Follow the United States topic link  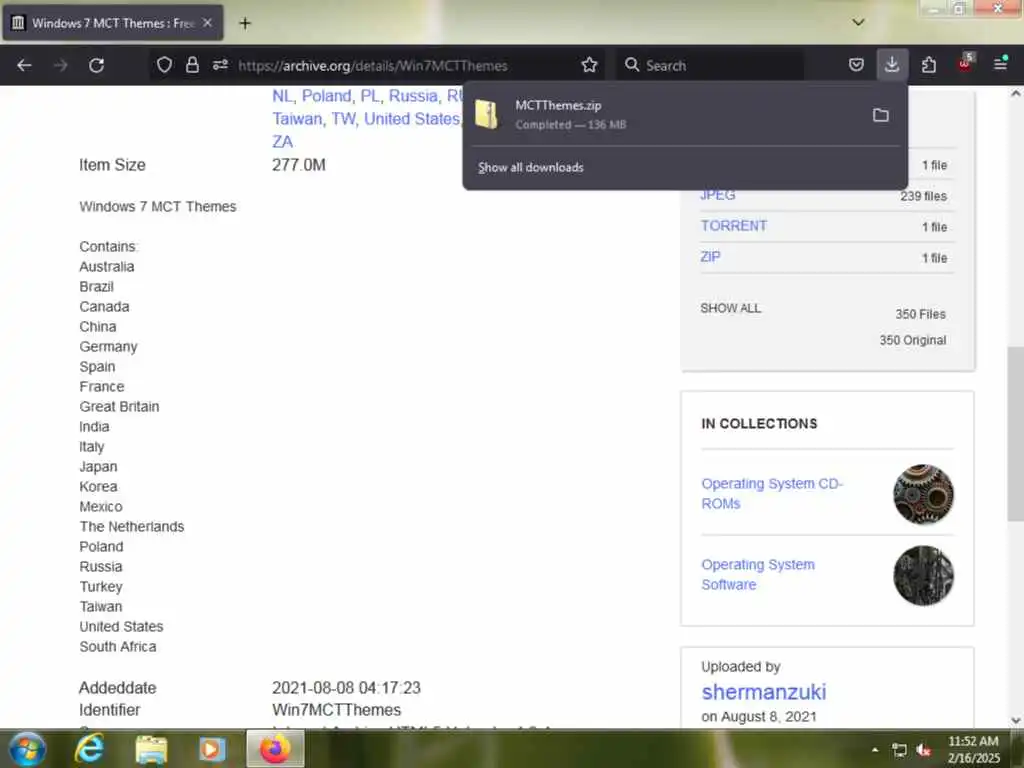point(411,119)
